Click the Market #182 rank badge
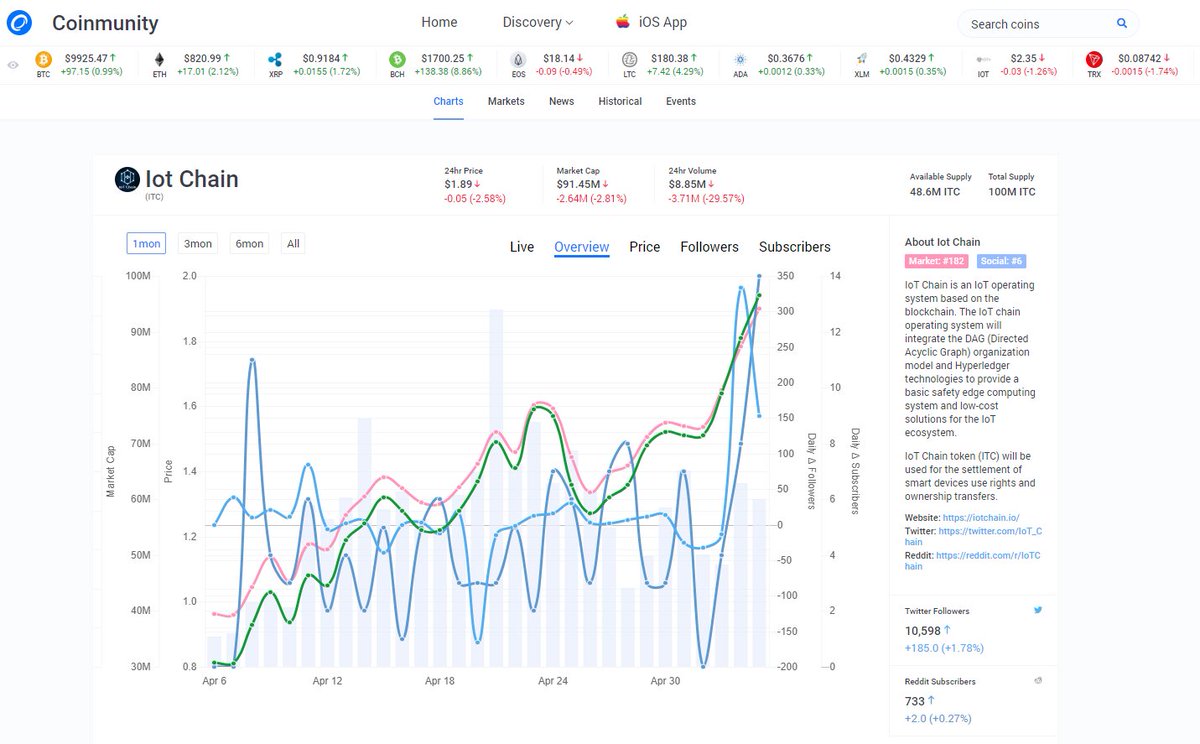Screen dimensions: 1200x744 936,261
